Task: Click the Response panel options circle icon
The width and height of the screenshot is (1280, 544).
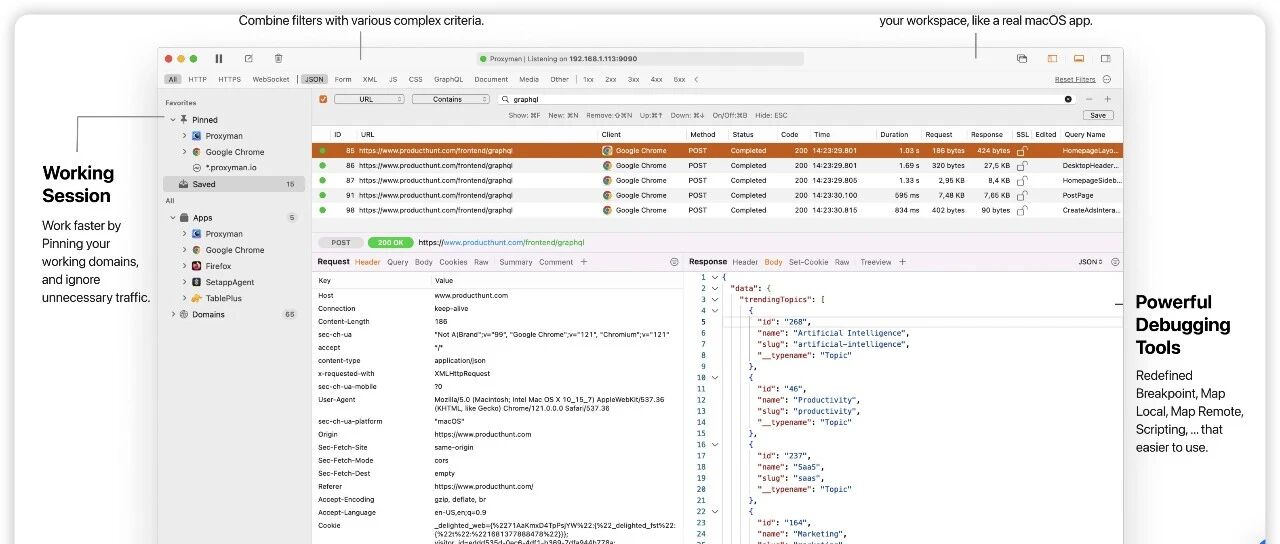Action: point(1115,262)
